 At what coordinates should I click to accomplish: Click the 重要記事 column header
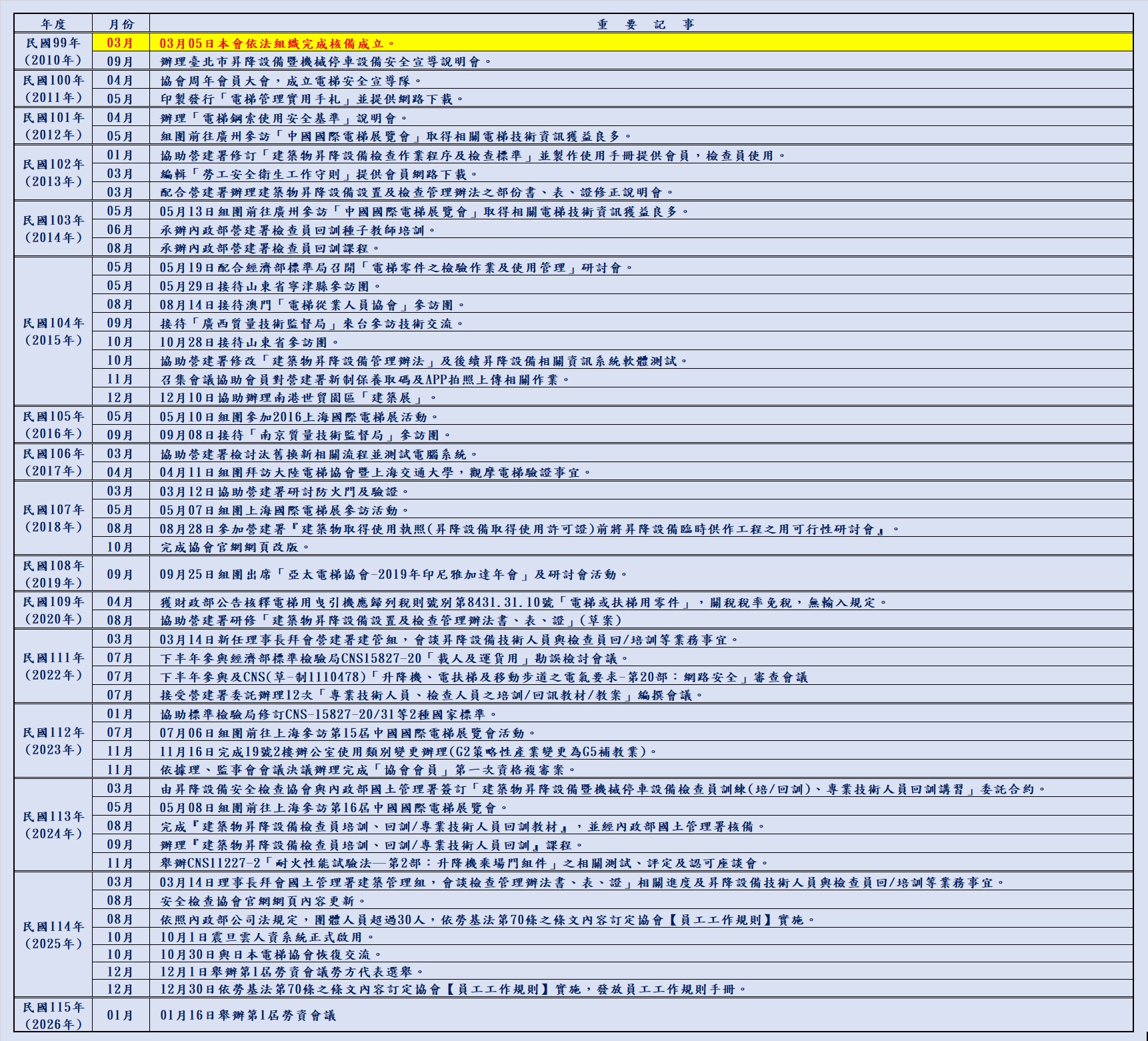pyautogui.click(x=645, y=24)
